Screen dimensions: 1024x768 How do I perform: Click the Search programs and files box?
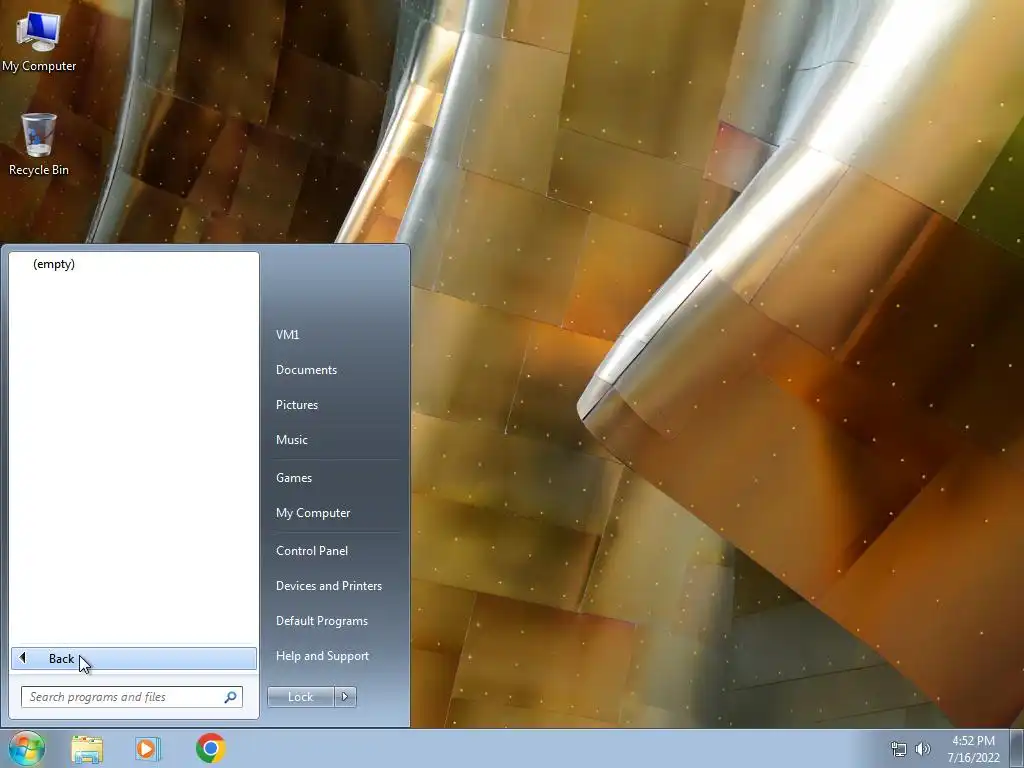(x=132, y=697)
